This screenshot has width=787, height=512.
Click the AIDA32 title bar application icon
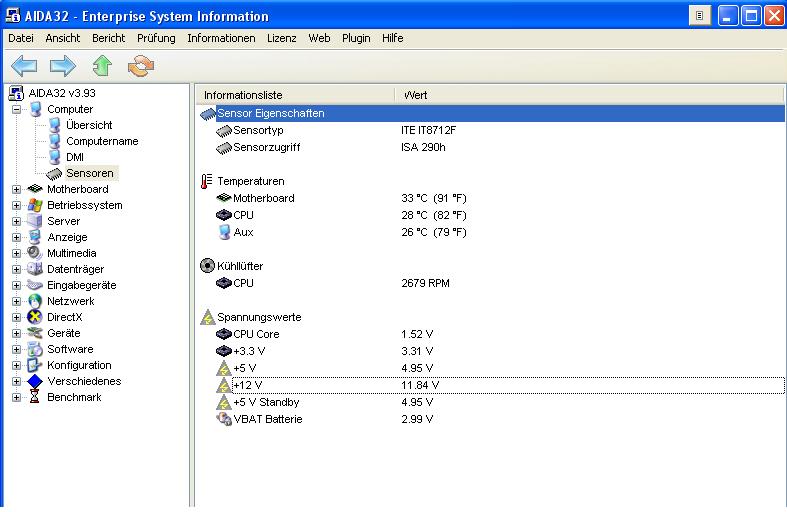click(13, 16)
